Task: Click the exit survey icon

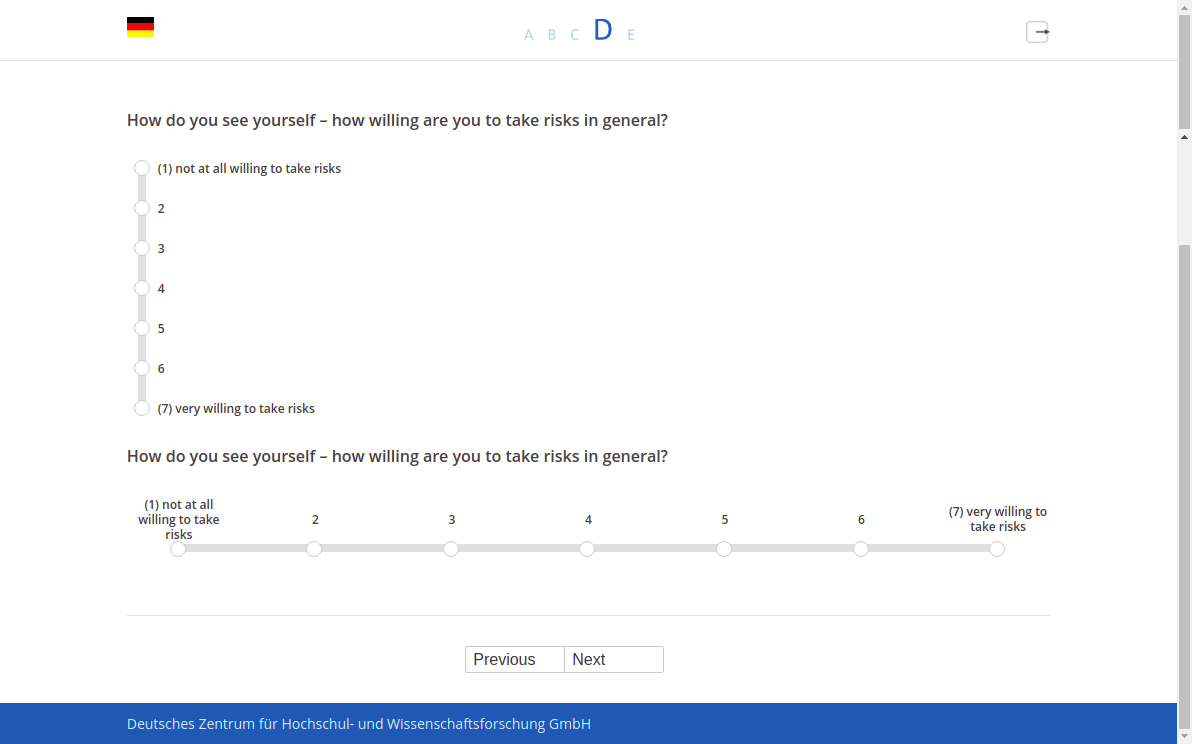Action: click(1038, 32)
